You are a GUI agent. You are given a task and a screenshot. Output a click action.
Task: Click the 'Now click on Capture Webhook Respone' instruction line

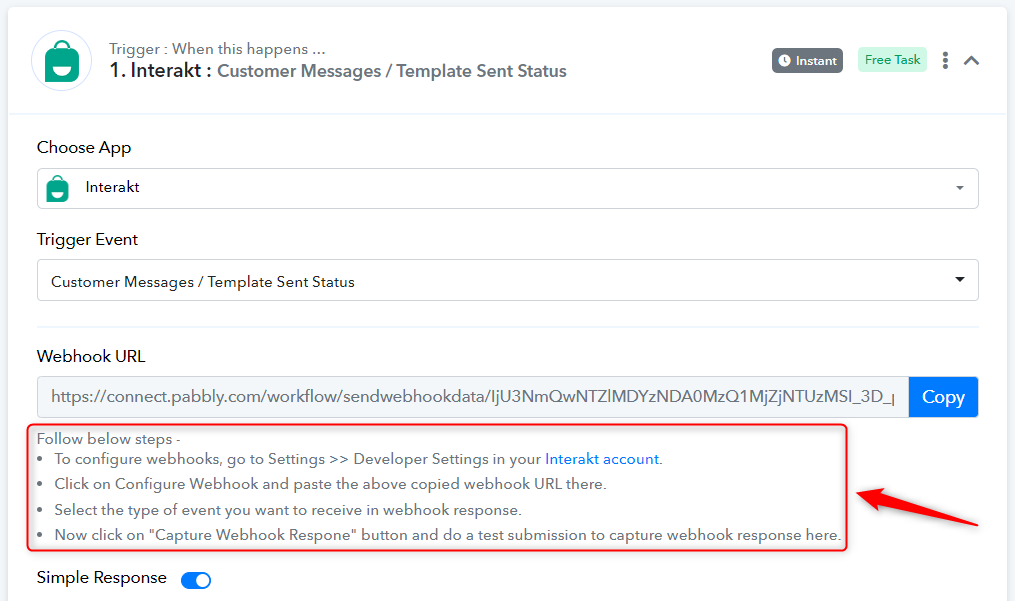click(x=448, y=535)
